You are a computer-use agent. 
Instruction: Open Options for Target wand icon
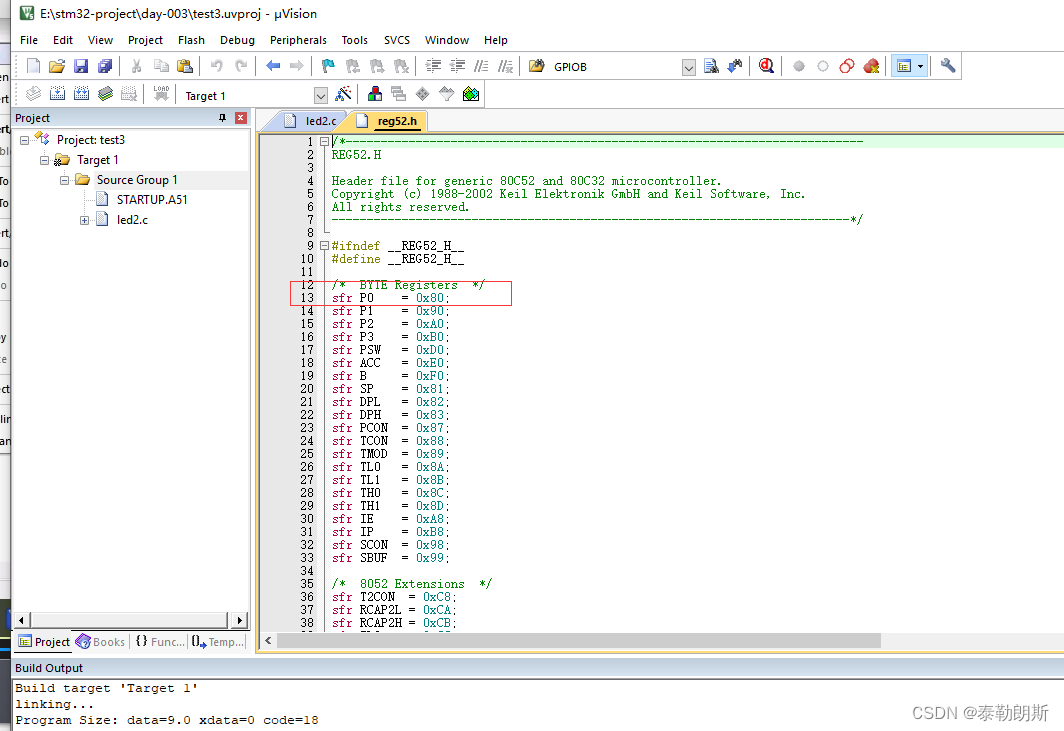point(343,94)
